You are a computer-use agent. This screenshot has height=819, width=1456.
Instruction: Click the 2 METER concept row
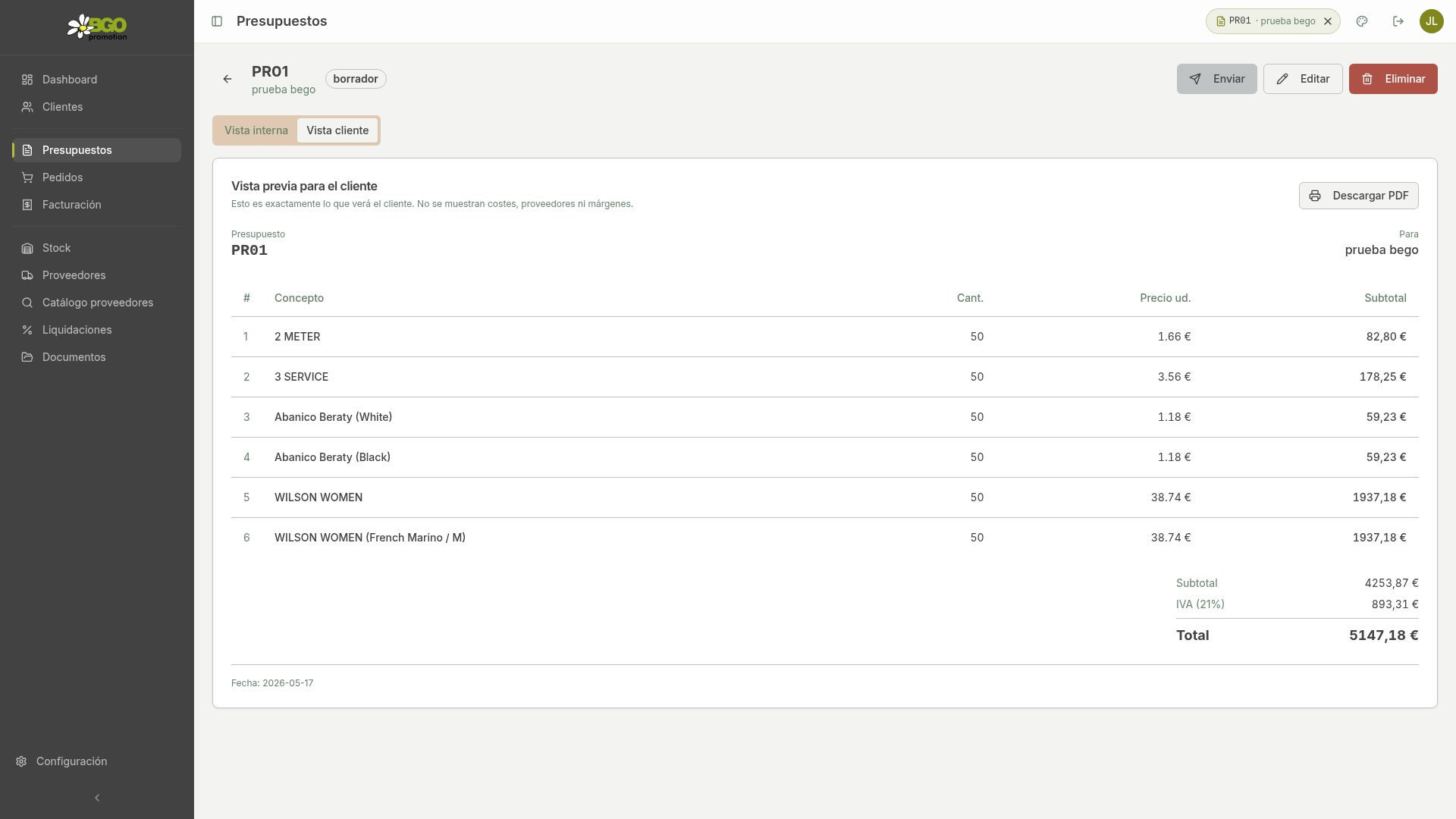click(824, 337)
